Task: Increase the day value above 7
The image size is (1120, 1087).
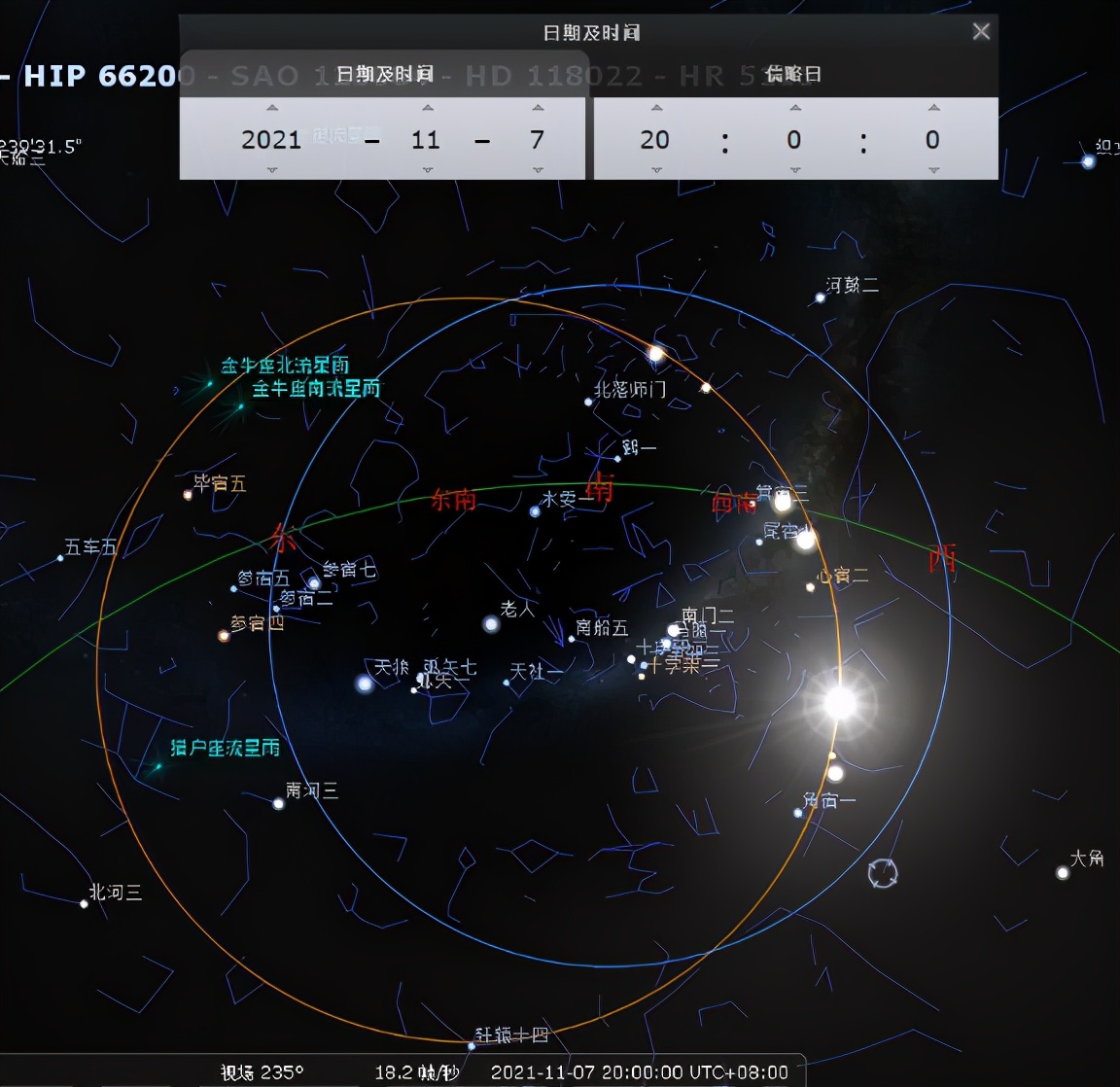Action: click(538, 108)
